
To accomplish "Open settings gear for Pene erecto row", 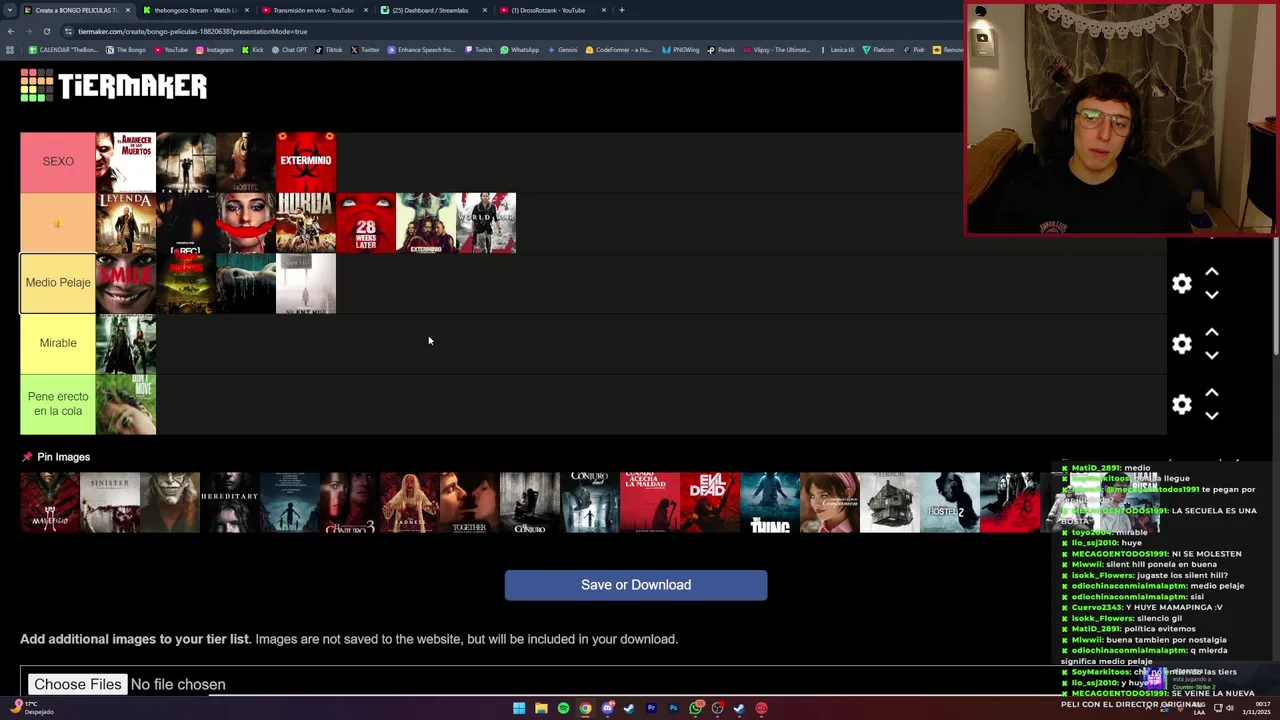I will [1182, 404].
